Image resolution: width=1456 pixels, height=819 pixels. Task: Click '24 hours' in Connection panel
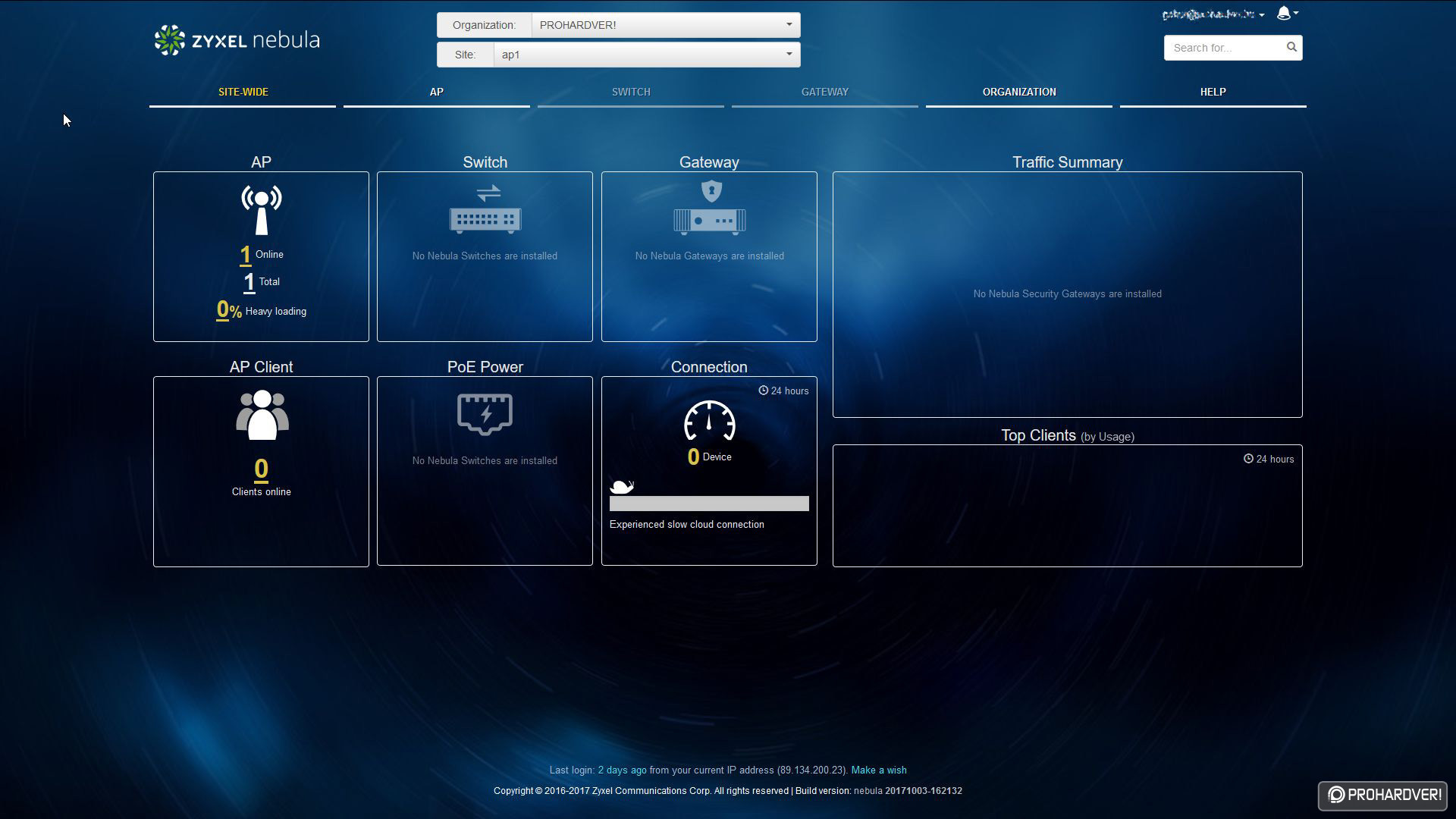(x=789, y=391)
